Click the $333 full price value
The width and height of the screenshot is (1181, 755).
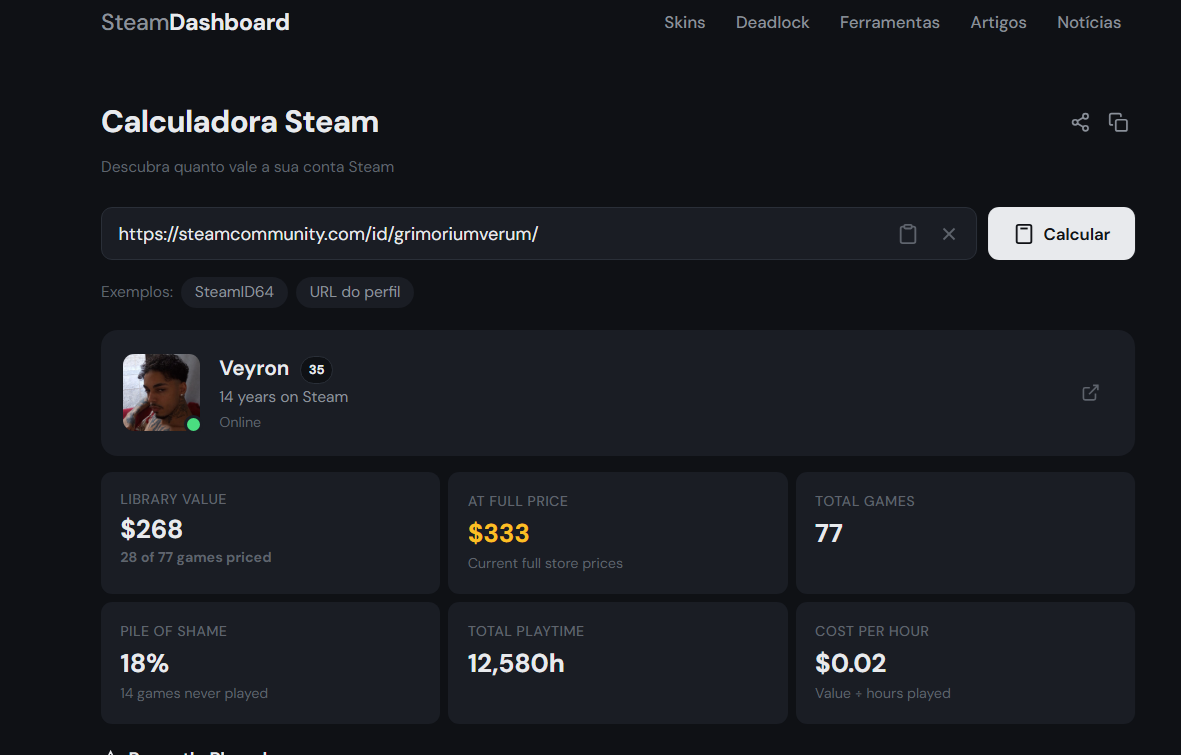coord(499,533)
